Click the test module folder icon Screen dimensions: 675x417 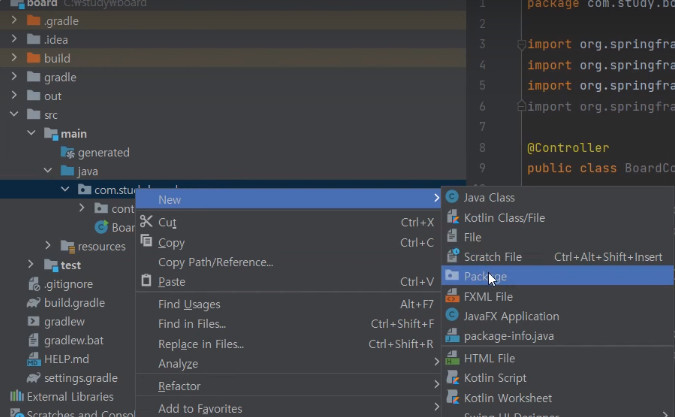click(51, 265)
